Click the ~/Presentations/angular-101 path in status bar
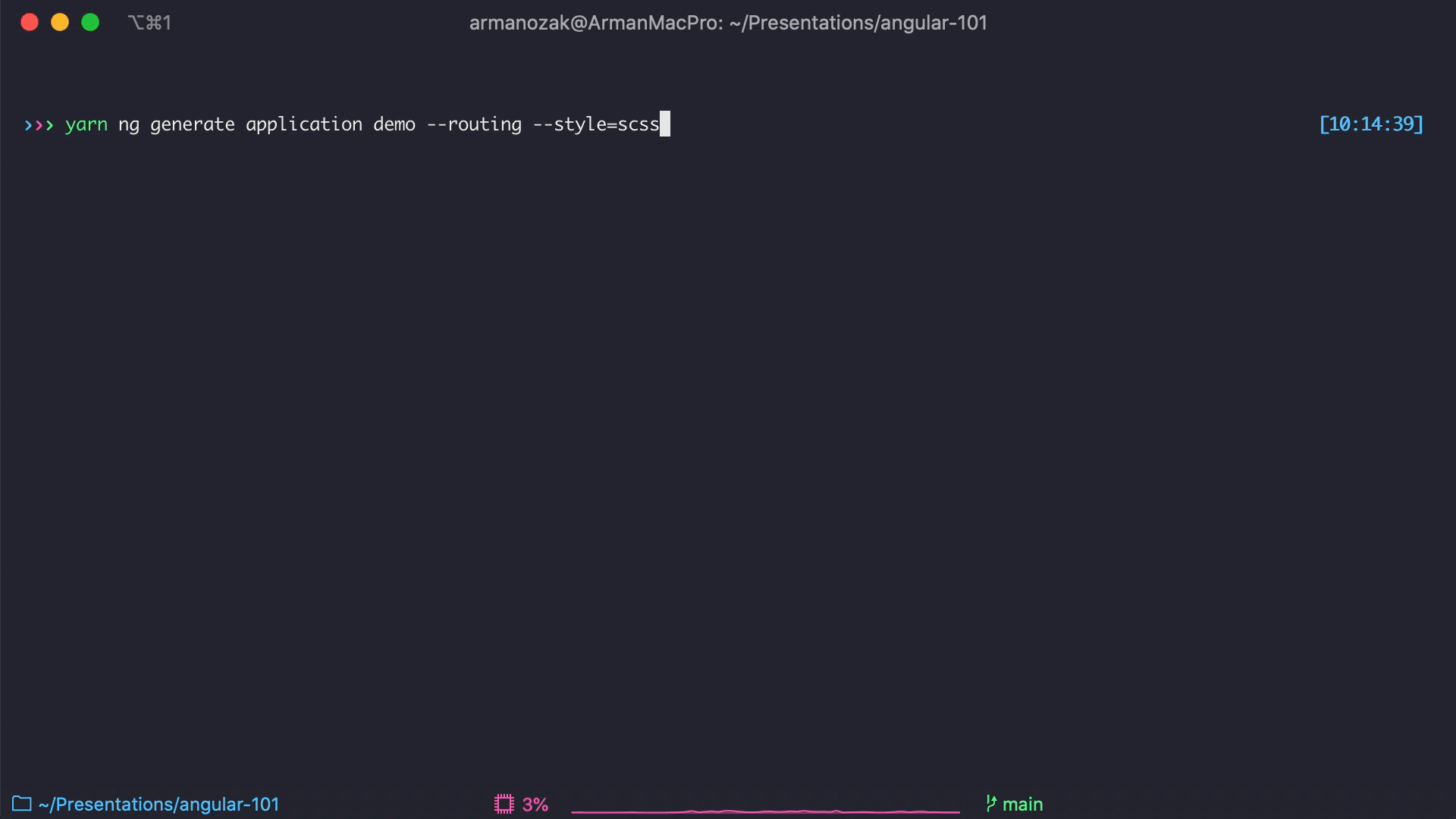The width and height of the screenshot is (1456, 819). [x=158, y=804]
